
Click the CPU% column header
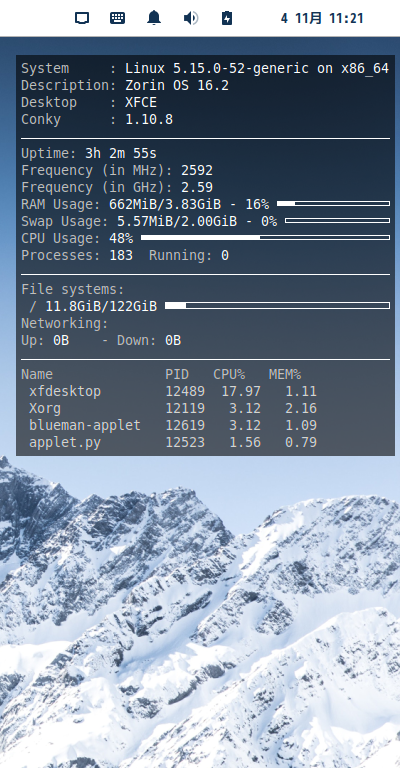(x=229, y=374)
